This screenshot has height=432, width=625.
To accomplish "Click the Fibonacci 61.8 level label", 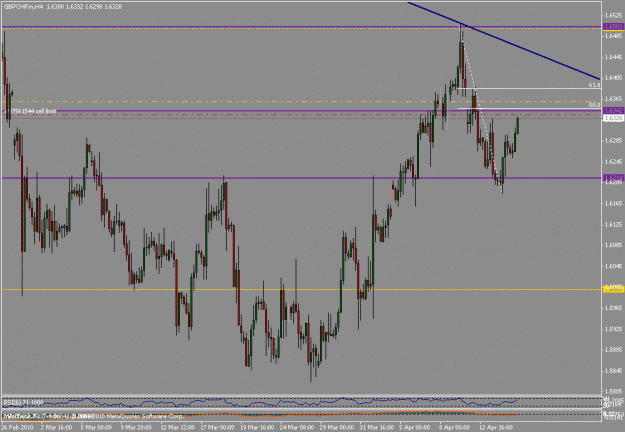I will click(594, 85).
